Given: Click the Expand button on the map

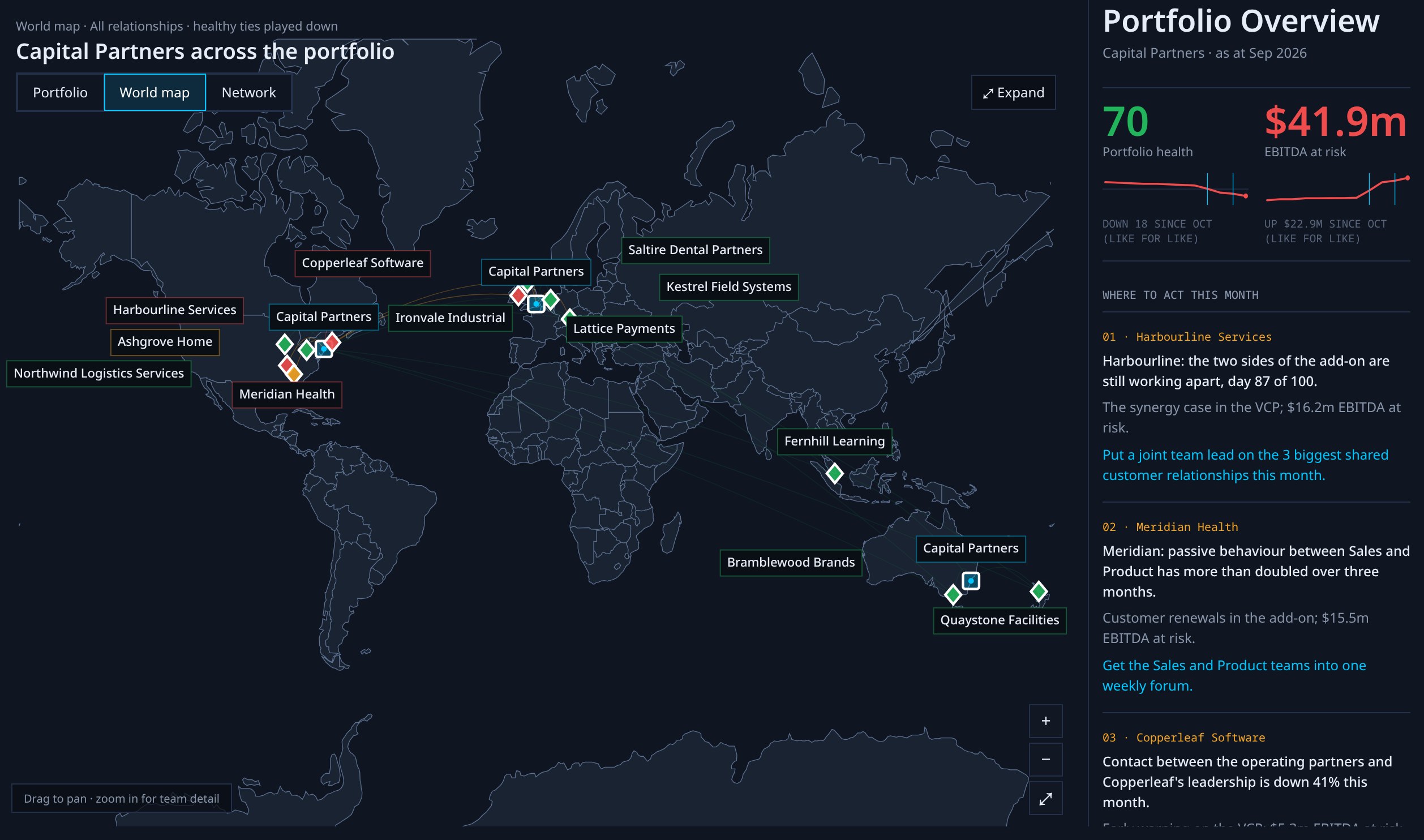Looking at the screenshot, I should (1013, 92).
